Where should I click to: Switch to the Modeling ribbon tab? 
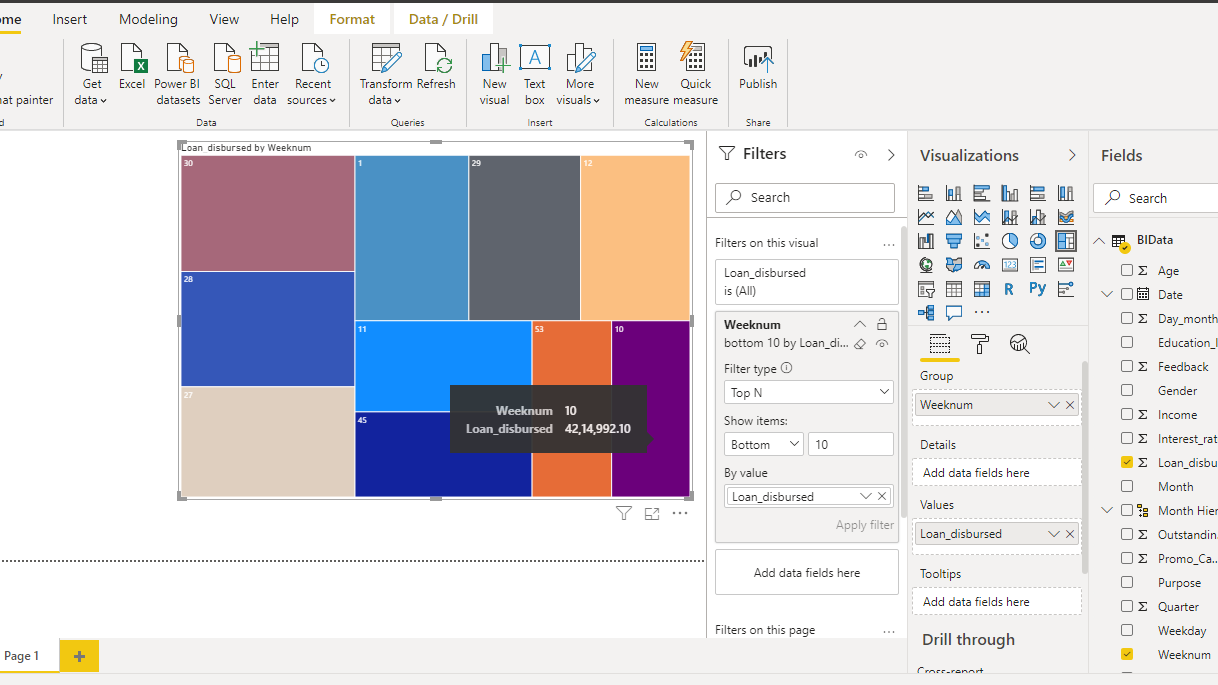click(x=148, y=19)
